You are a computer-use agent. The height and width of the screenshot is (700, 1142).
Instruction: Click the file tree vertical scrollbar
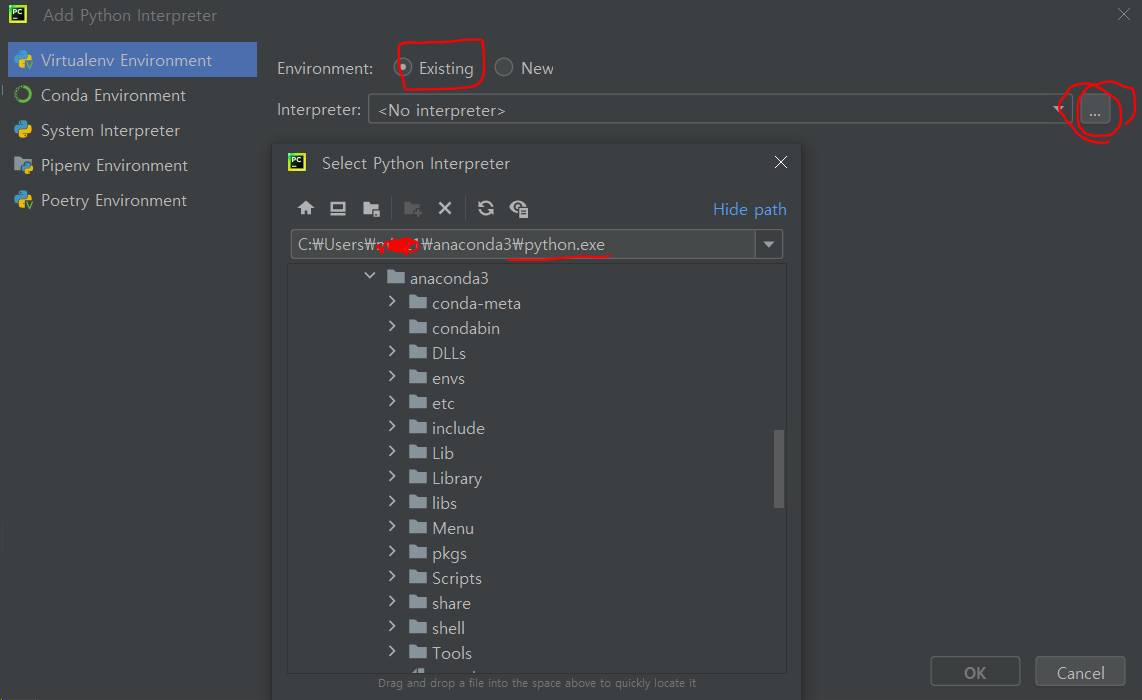tap(779, 468)
